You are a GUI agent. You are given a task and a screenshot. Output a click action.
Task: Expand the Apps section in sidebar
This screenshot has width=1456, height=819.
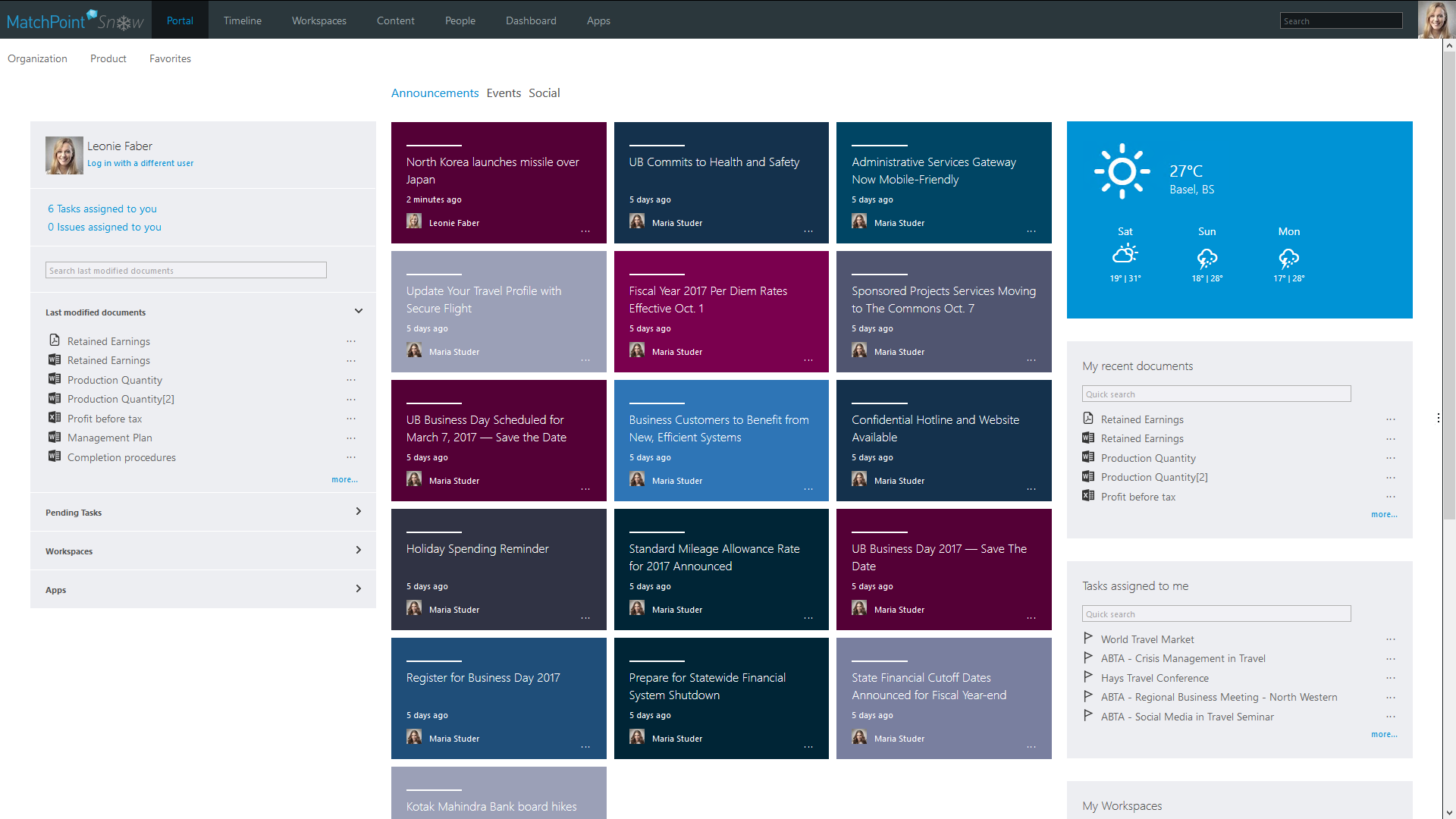(x=359, y=589)
